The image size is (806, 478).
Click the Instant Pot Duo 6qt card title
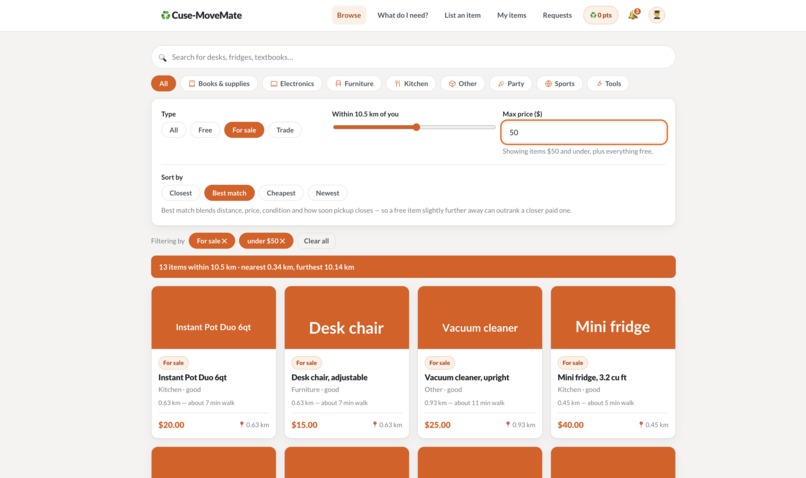point(192,377)
